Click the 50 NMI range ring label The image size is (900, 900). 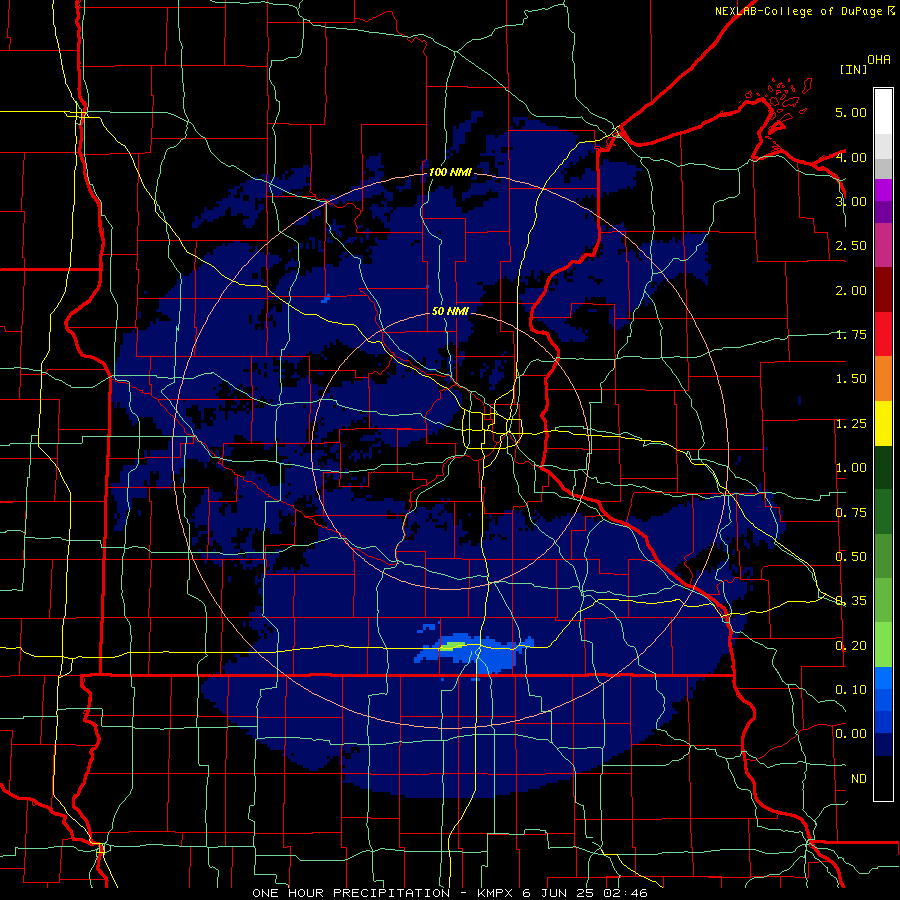coord(450,311)
